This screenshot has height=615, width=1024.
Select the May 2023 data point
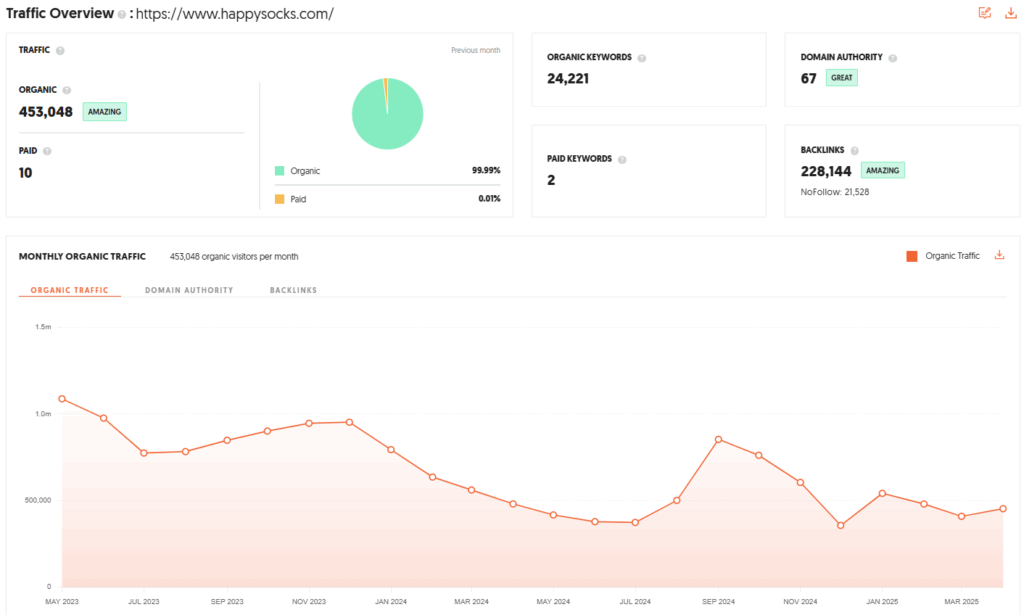click(x=62, y=399)
